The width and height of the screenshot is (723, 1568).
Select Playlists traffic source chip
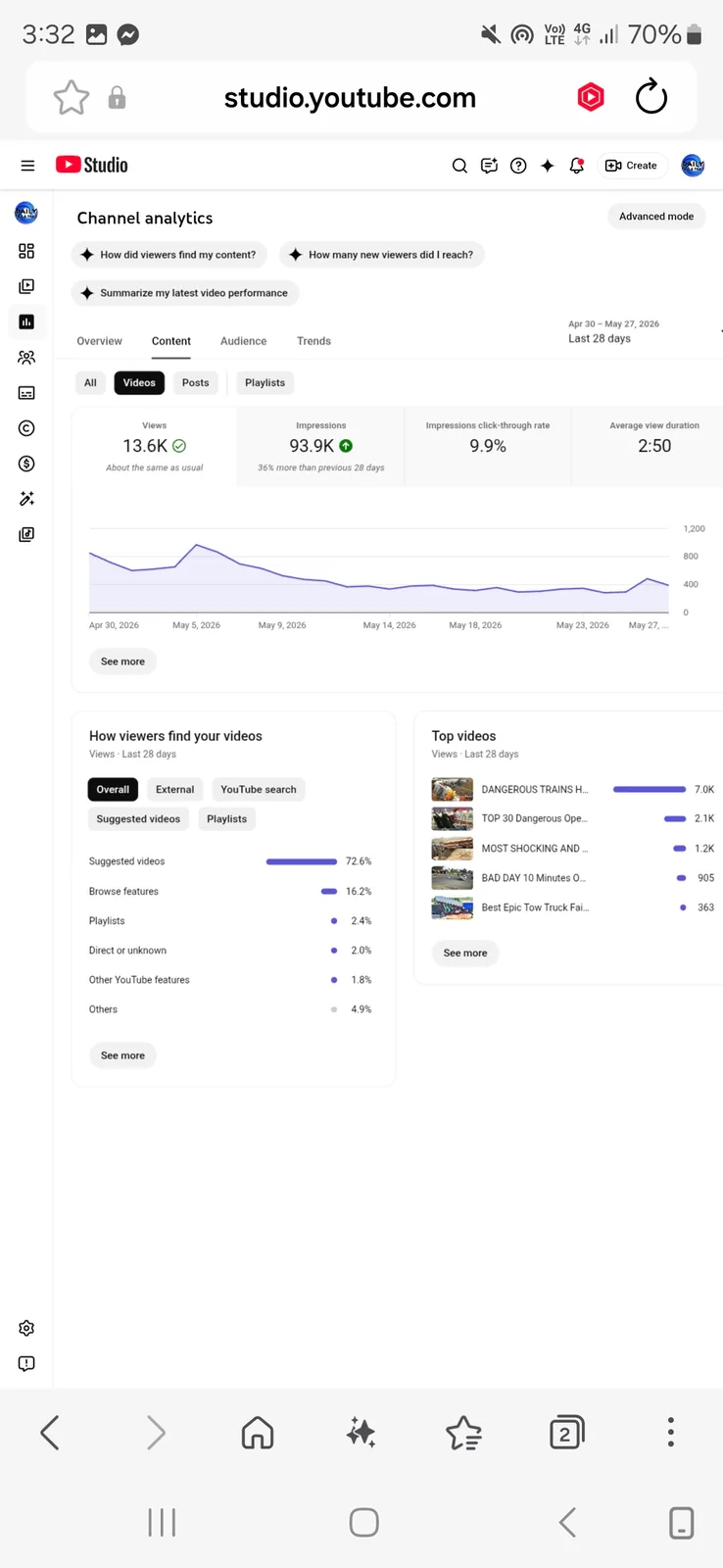[x=227, y=819]
